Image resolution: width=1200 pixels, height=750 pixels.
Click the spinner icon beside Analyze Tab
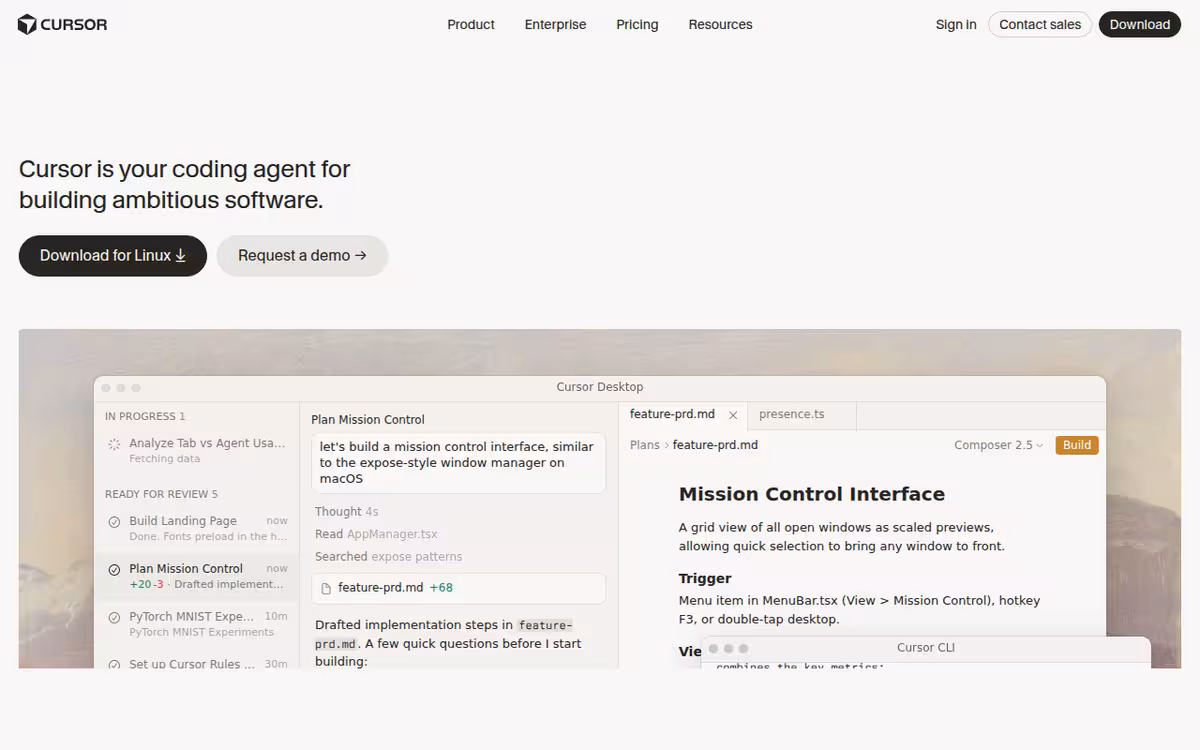[114, 443]
